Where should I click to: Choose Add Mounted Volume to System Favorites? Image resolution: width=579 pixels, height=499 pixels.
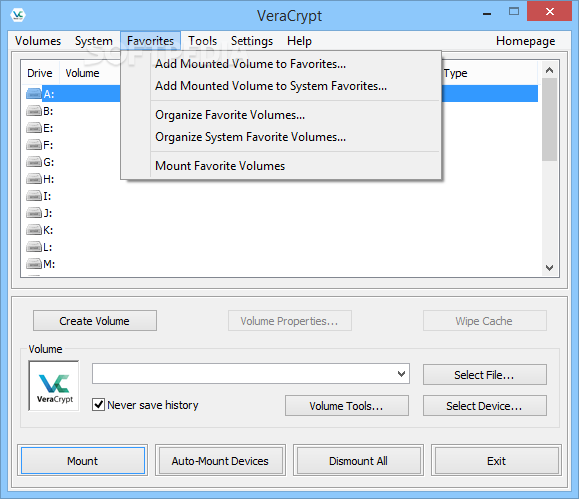tap(281, 86)
